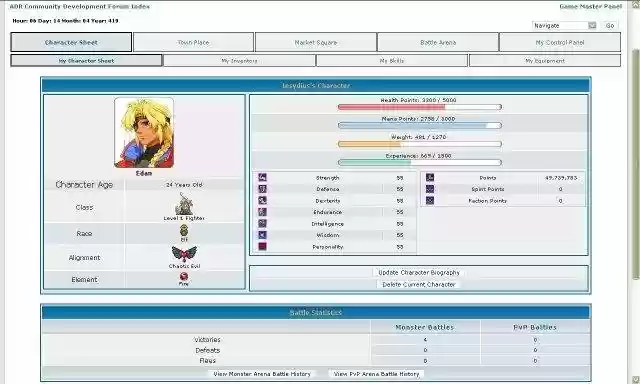Open the My Inventory sub-tab
This screenshot has width=640, height=384.
click(x=239, y=60)
